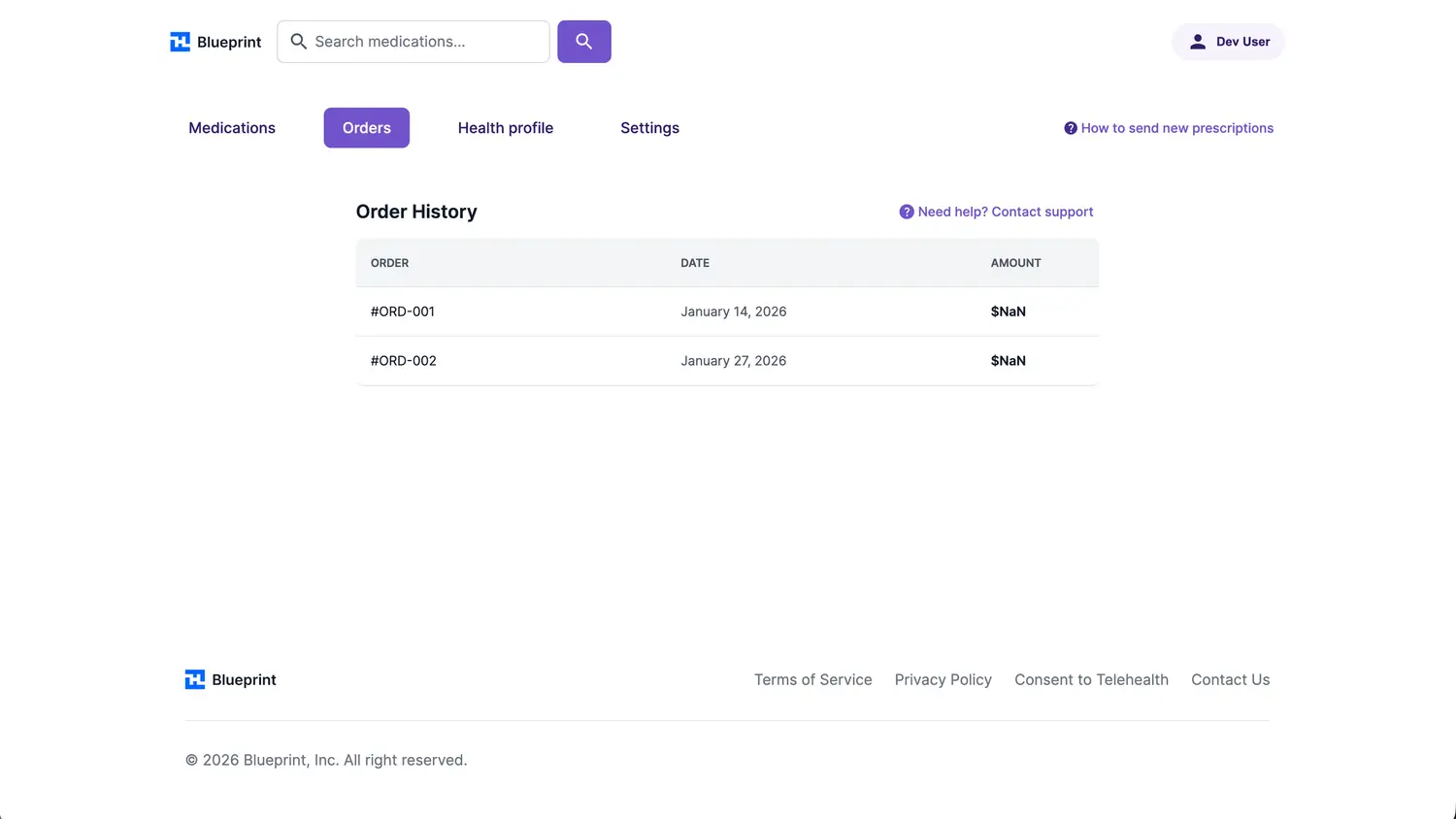Click the Blueprint logo icon in footer
The image size is (1456, 819).
click(195, 679)
